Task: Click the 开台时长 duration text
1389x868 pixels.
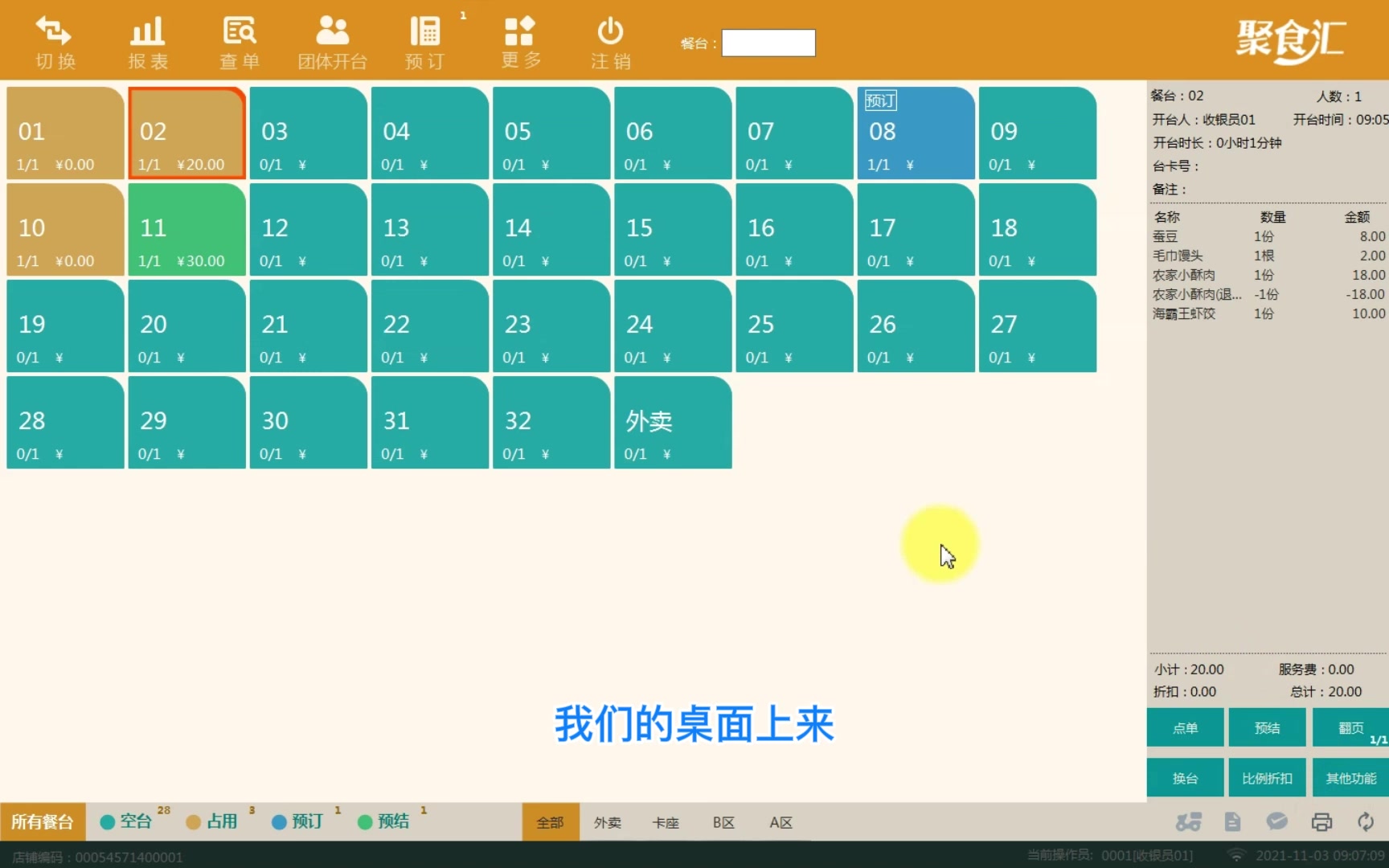Action: coord(1217,143)
